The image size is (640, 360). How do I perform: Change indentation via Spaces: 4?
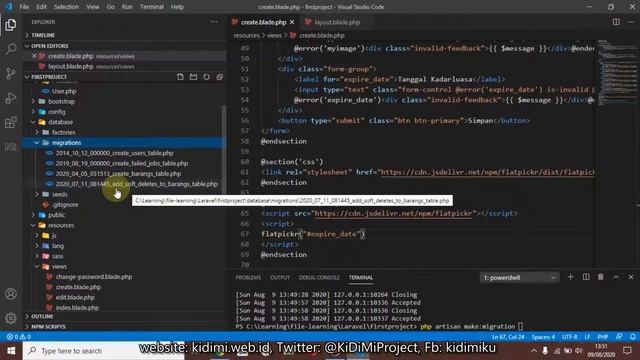[543, 337]
